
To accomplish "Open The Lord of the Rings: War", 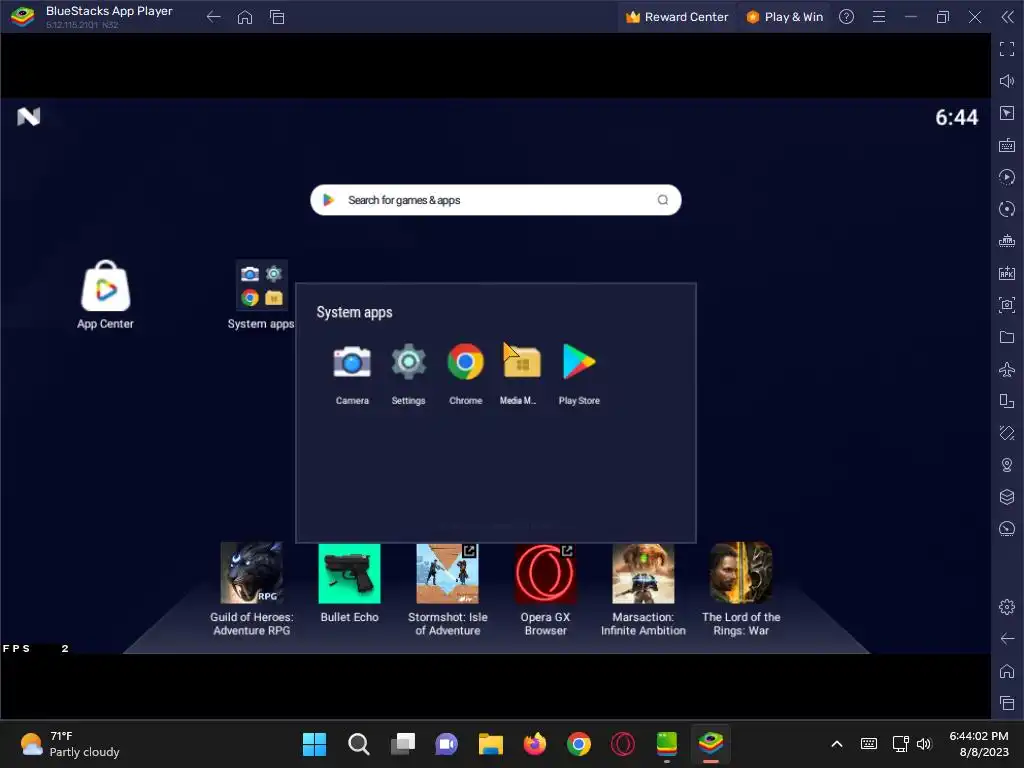I will click(x=741, y=573).
